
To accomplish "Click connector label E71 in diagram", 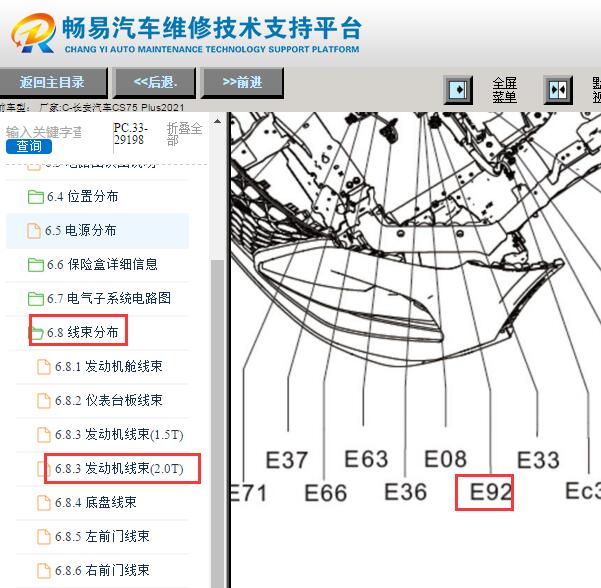I will point(248,493).
